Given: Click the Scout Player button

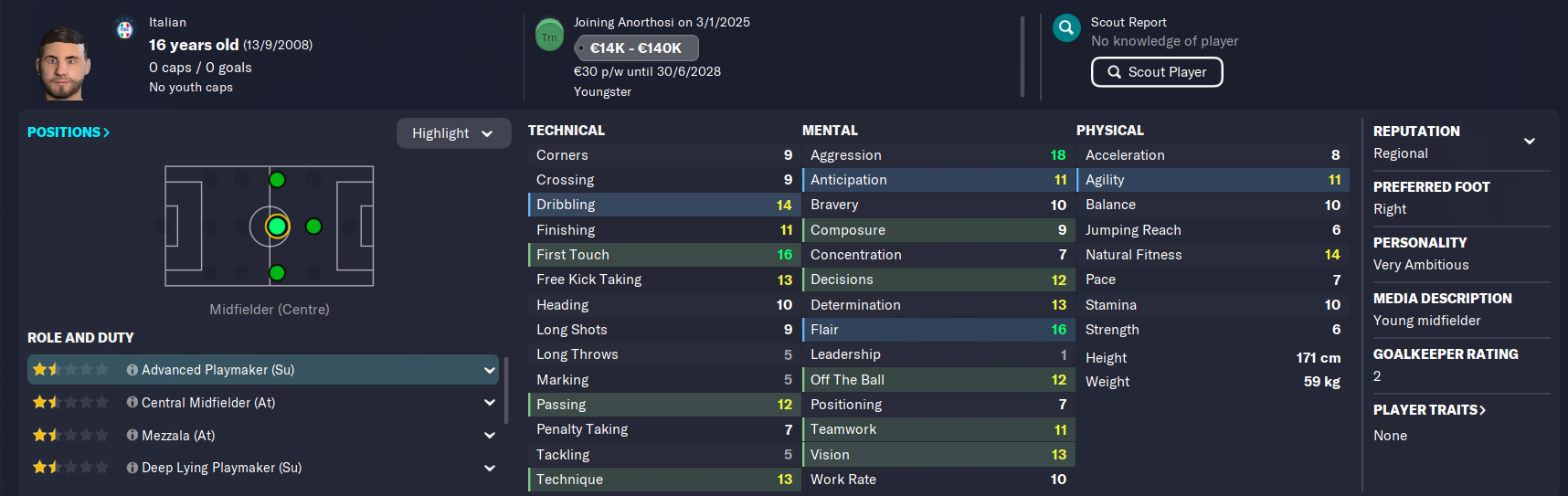Looking at the screenshot, I should pyautogui.click(x=1157, y=72).
